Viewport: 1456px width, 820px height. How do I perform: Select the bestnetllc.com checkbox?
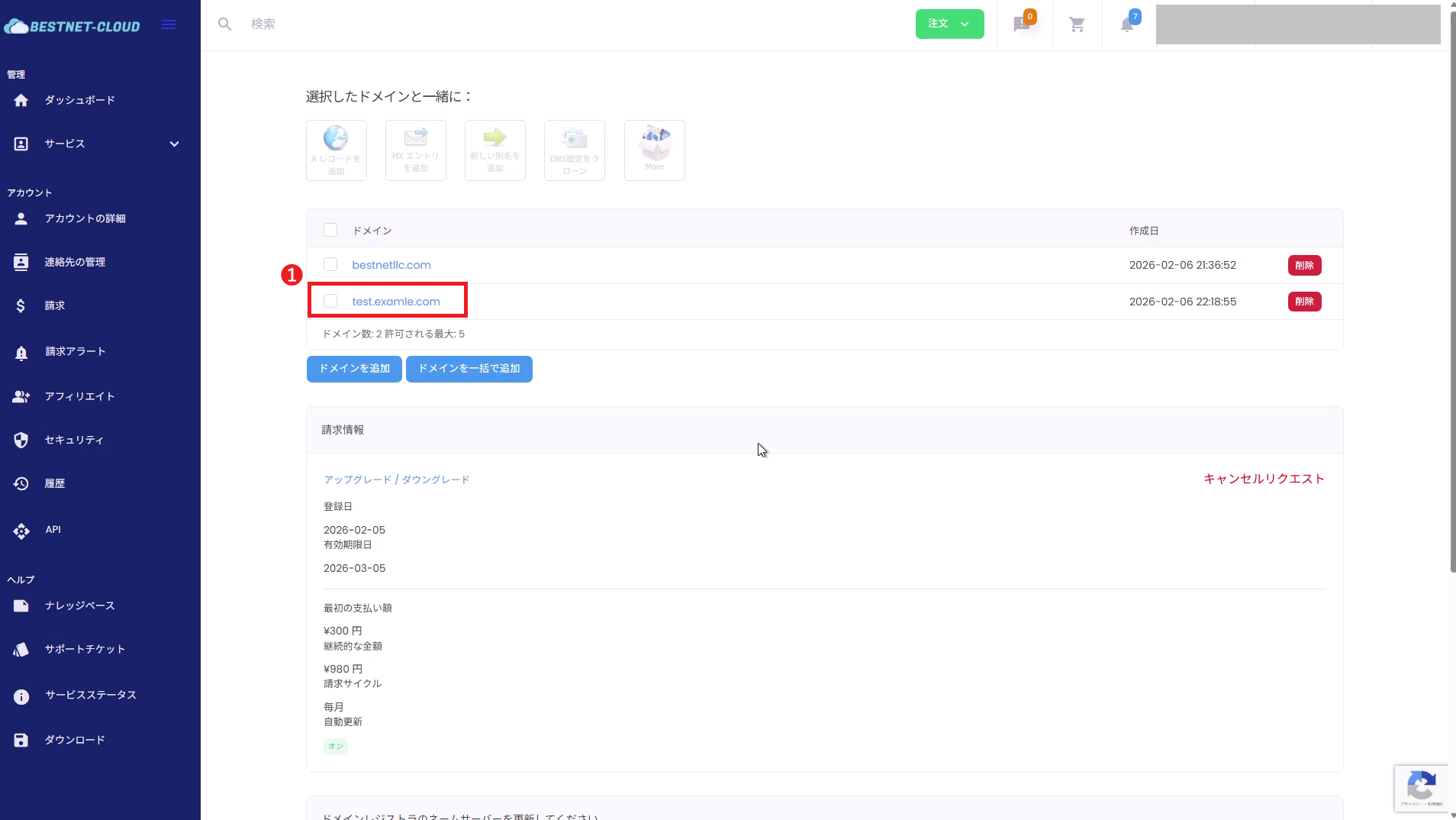point(330,264)
